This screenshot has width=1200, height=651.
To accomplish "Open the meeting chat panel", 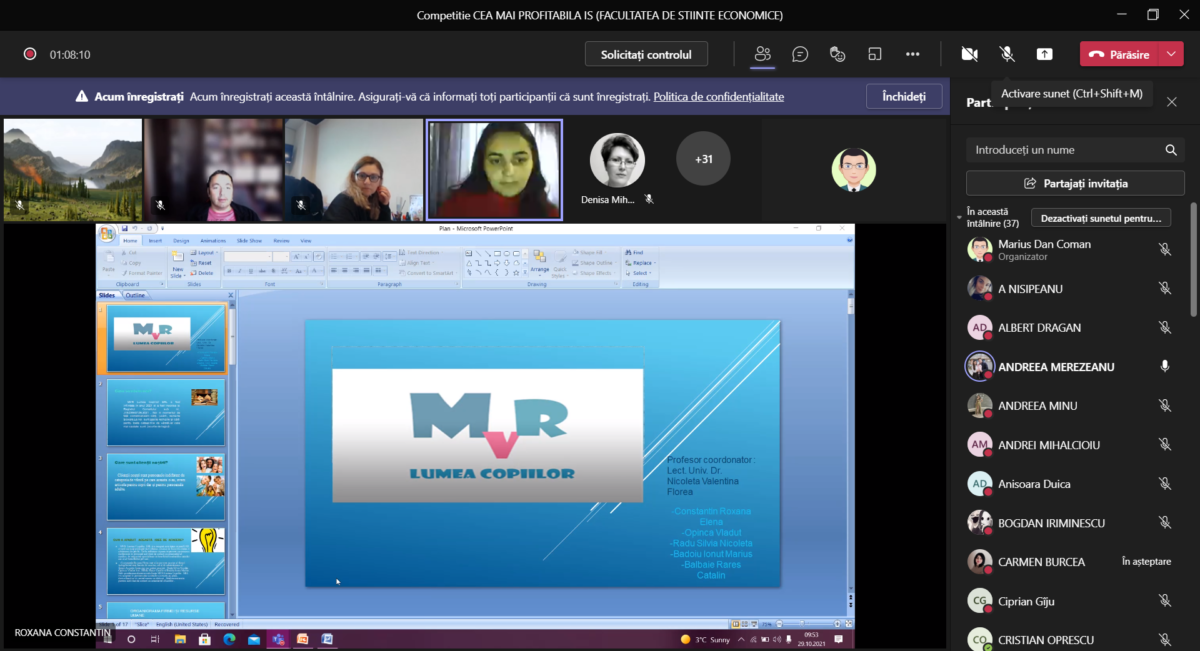I will tap(800, 54).
